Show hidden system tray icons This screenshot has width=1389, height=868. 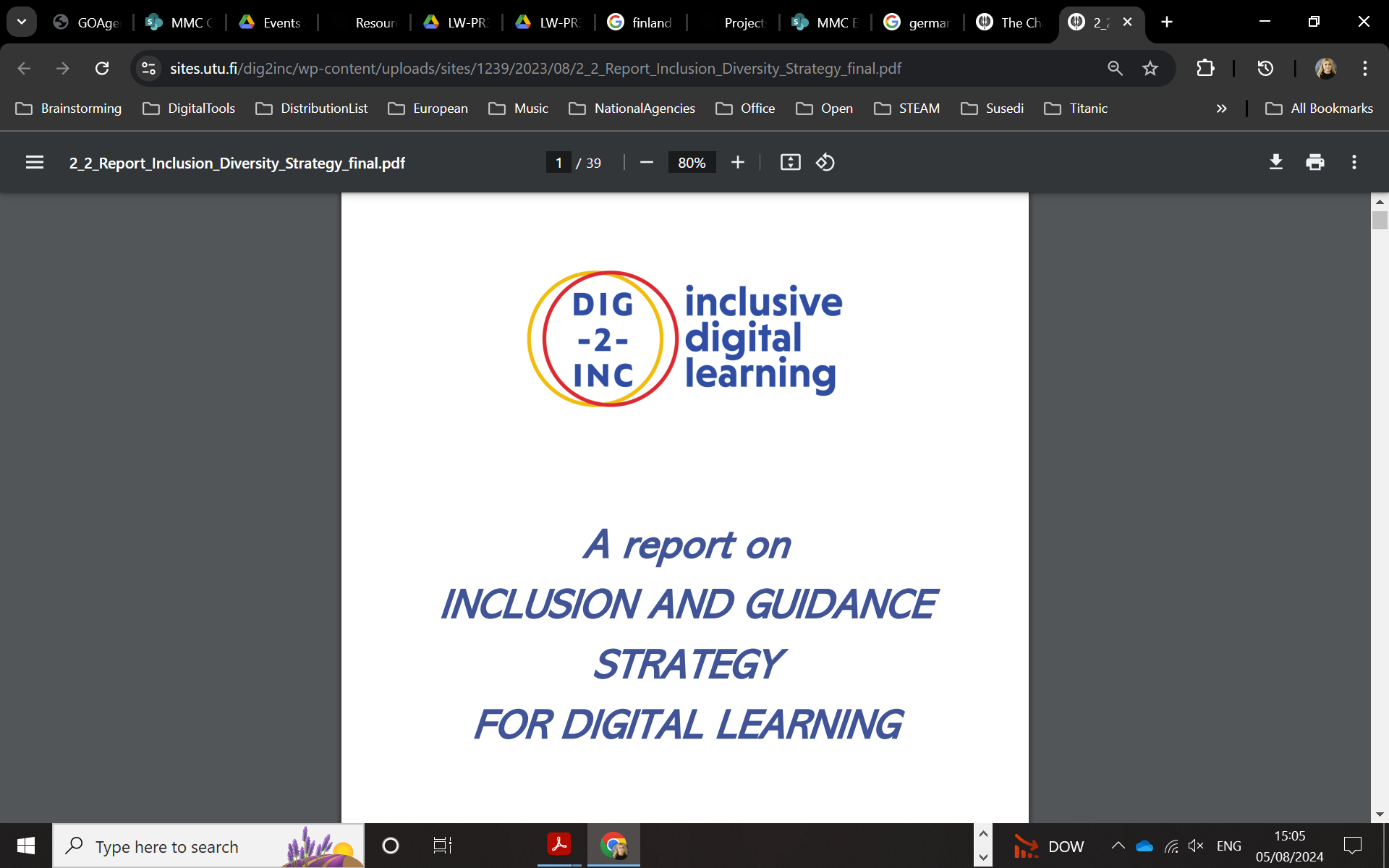(x=1118, y=846)
